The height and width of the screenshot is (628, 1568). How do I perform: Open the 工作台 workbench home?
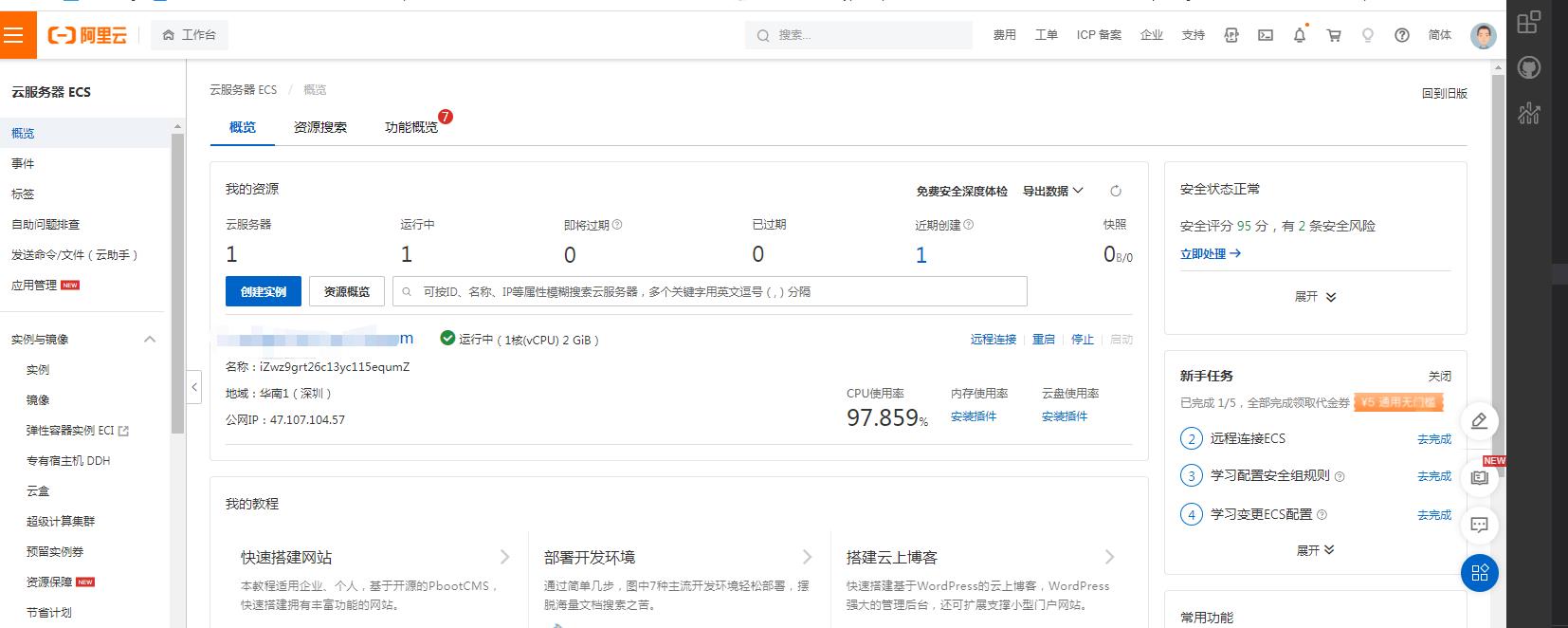pos(189,35)
